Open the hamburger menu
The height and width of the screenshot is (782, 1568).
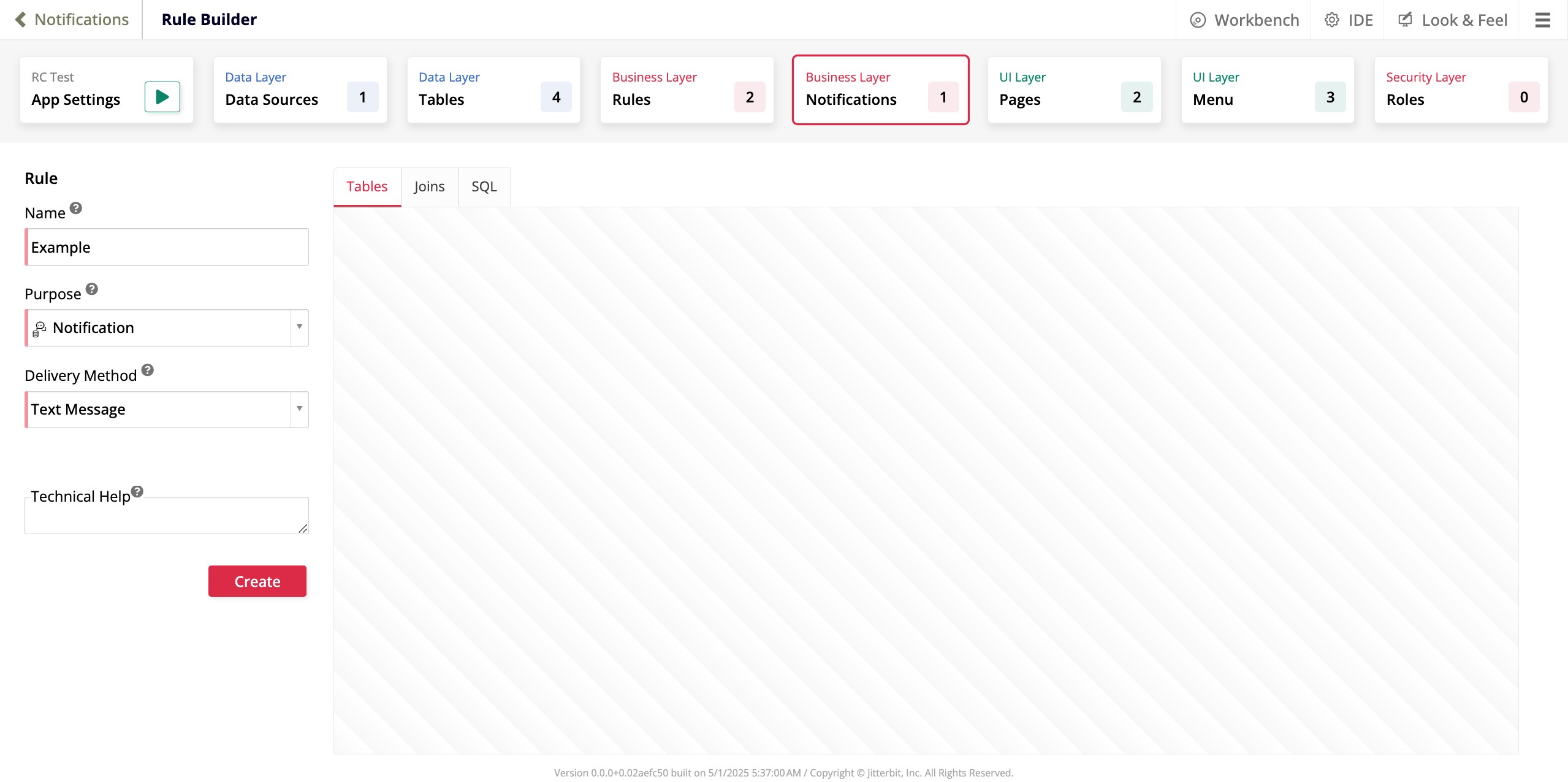tap(1542, 19)
